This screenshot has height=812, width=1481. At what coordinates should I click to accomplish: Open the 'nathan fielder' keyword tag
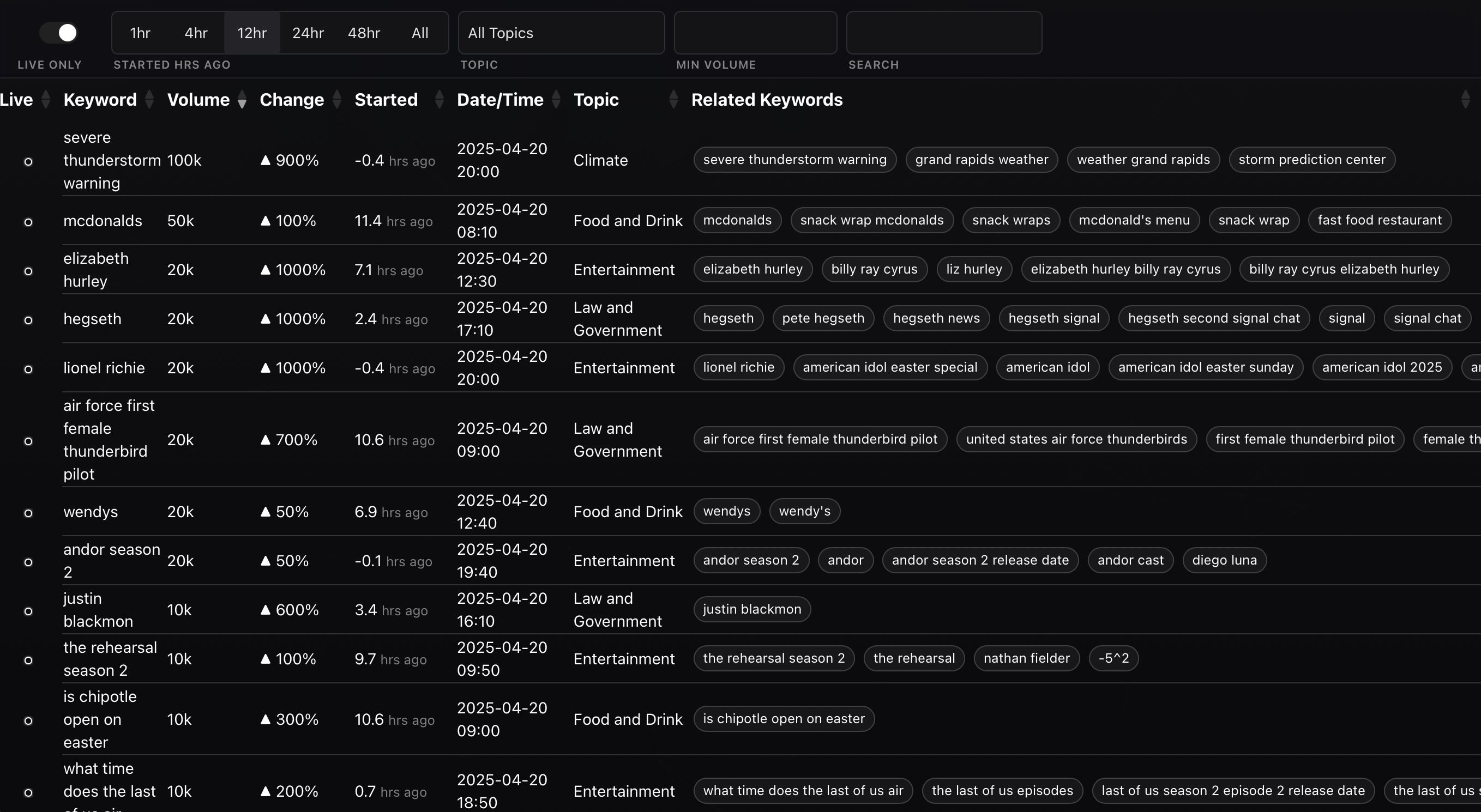(1026, 658)
